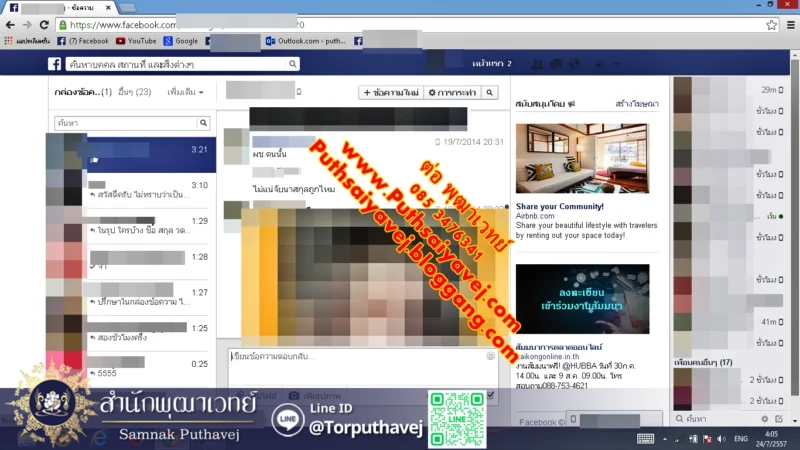Image resolution: width=800 pixels, height=450 pixels.
Task: Click the search icon beside the actions button
Action: [489, 92]
